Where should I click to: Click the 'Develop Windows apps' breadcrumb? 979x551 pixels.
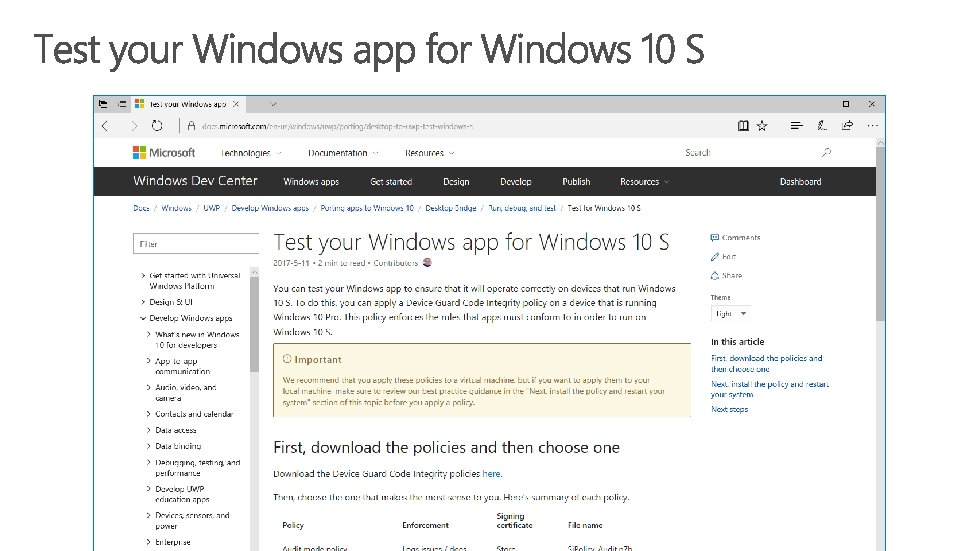click(270, 208)
